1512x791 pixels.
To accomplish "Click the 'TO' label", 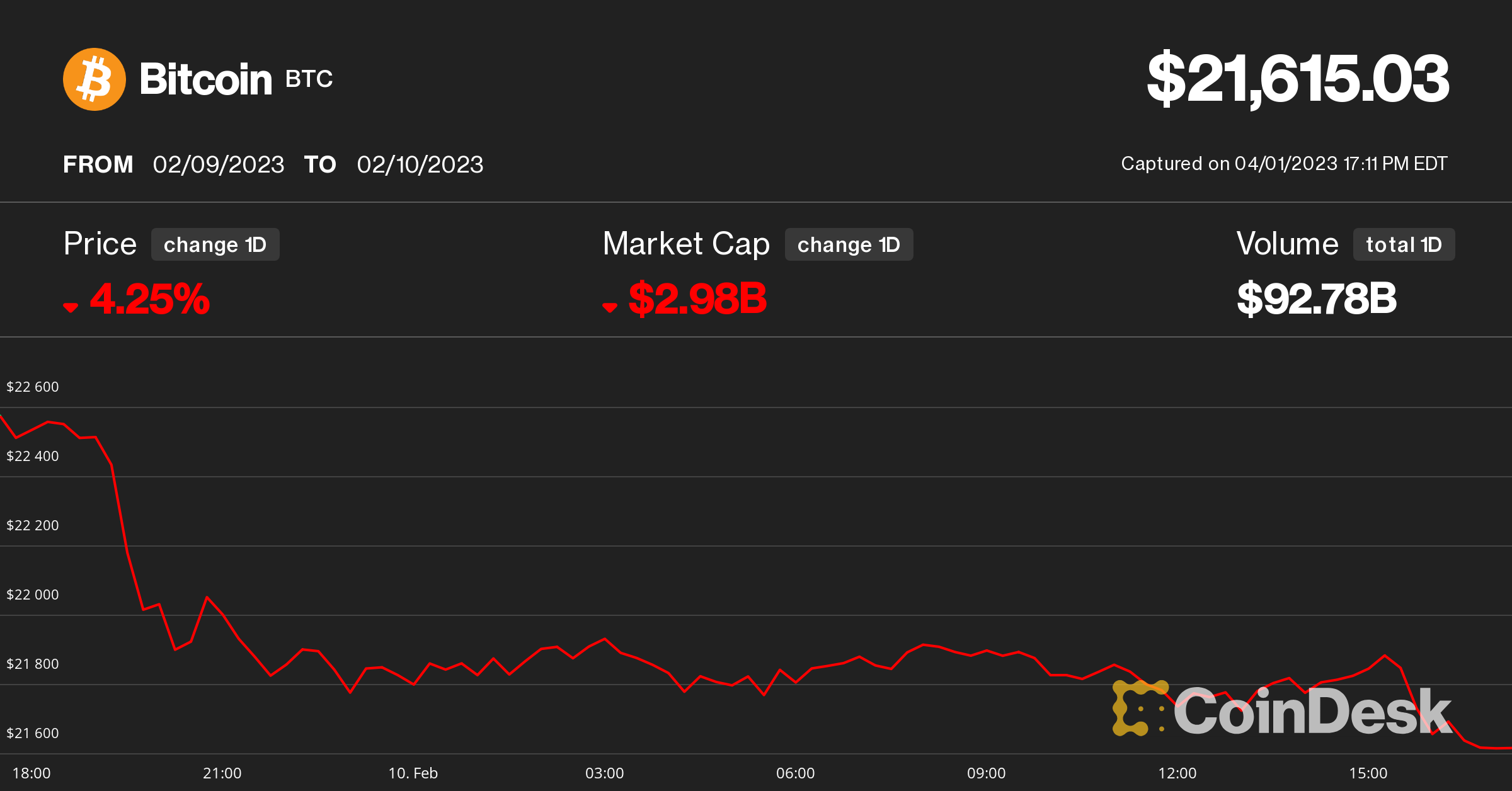I will point(320,165).
